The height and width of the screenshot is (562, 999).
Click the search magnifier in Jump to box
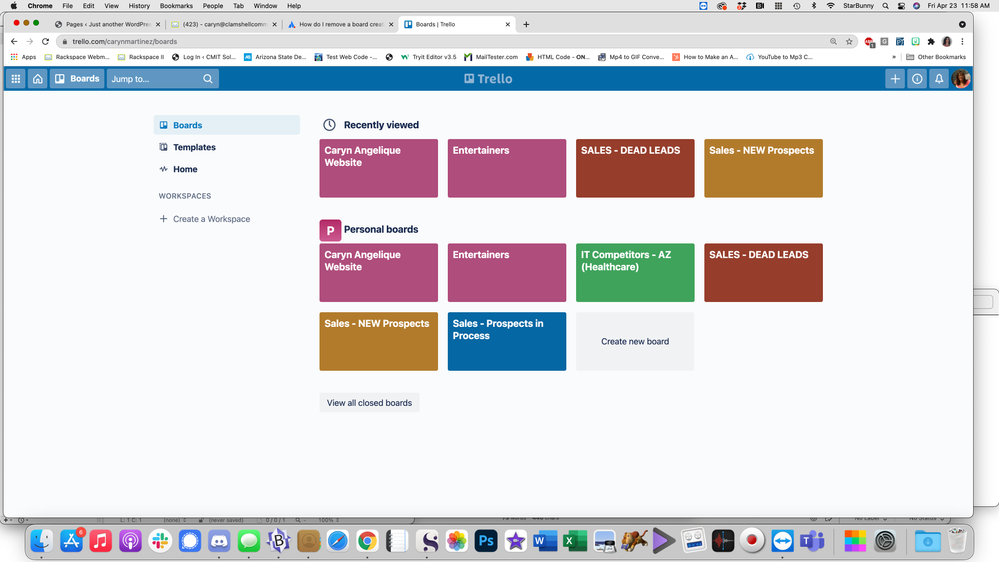pos(208,79)
